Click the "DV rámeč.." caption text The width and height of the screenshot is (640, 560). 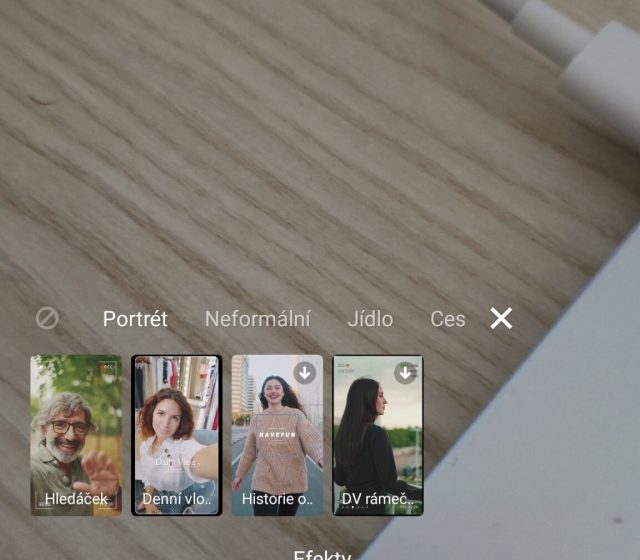pos(377,498)
